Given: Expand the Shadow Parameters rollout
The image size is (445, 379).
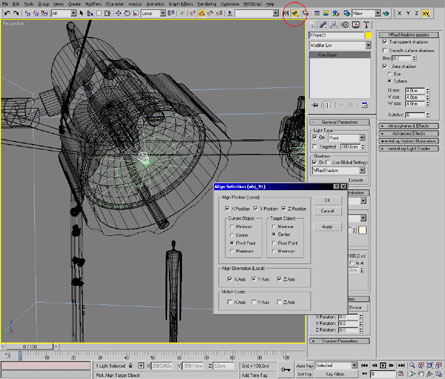Looking at the screenshot, I should (x=340, y=341).
